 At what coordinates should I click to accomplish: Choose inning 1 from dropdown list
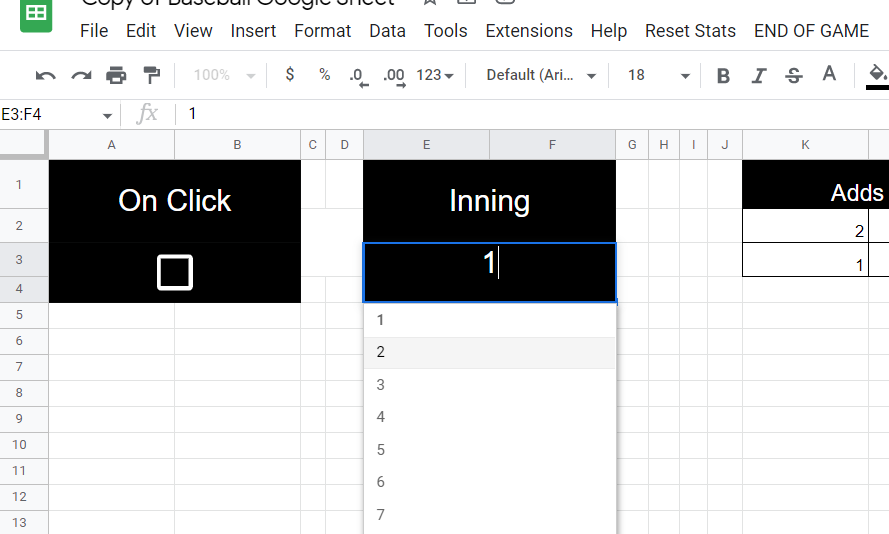490,320
